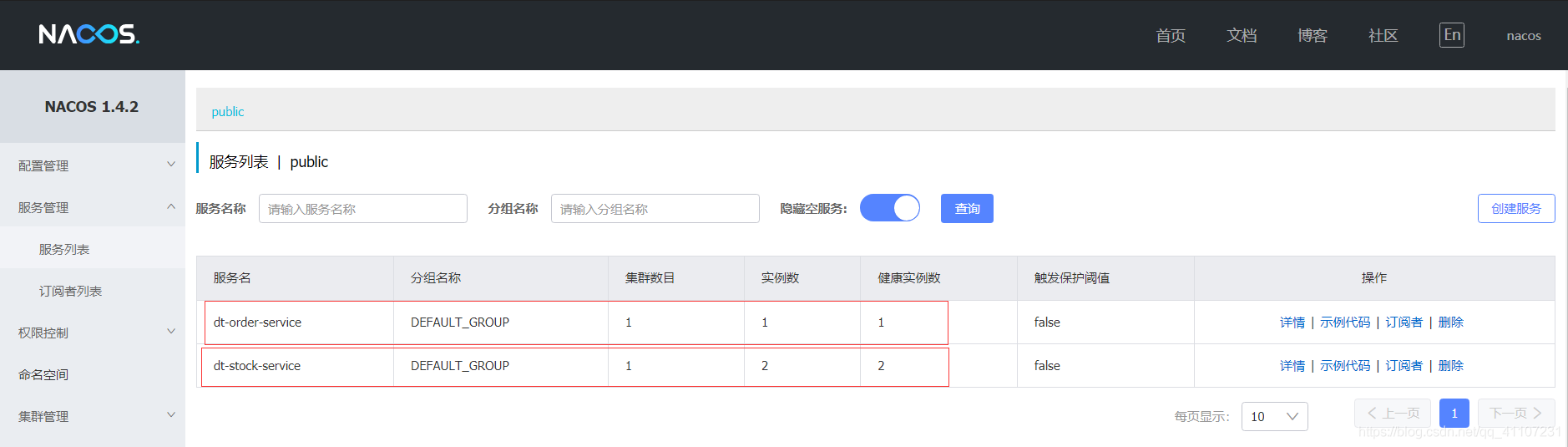The height and width of the screenshot is (447, 1568).
Task: Open the page size dropdown showing 10
Action: [x=1274, y=416]
